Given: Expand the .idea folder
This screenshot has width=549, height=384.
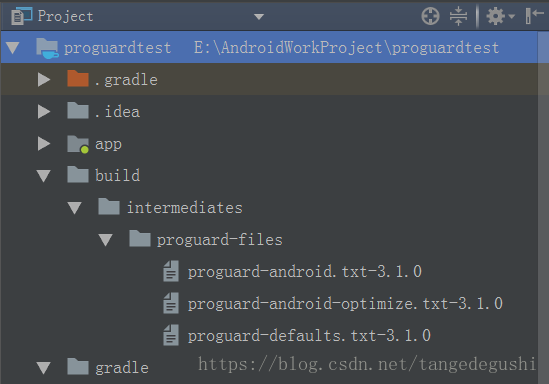Looking at the screenshot, I should pyautogui.click(x=44, y=112).
